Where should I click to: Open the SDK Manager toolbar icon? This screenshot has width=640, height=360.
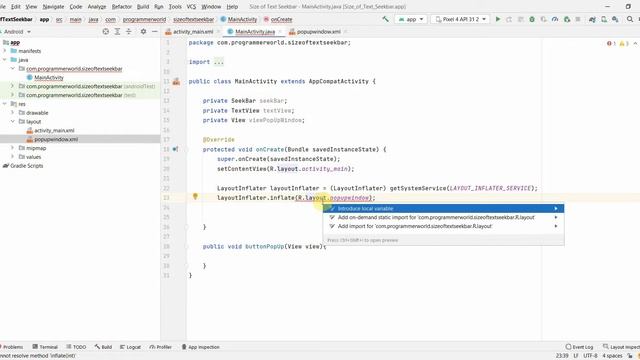point(615,19)
